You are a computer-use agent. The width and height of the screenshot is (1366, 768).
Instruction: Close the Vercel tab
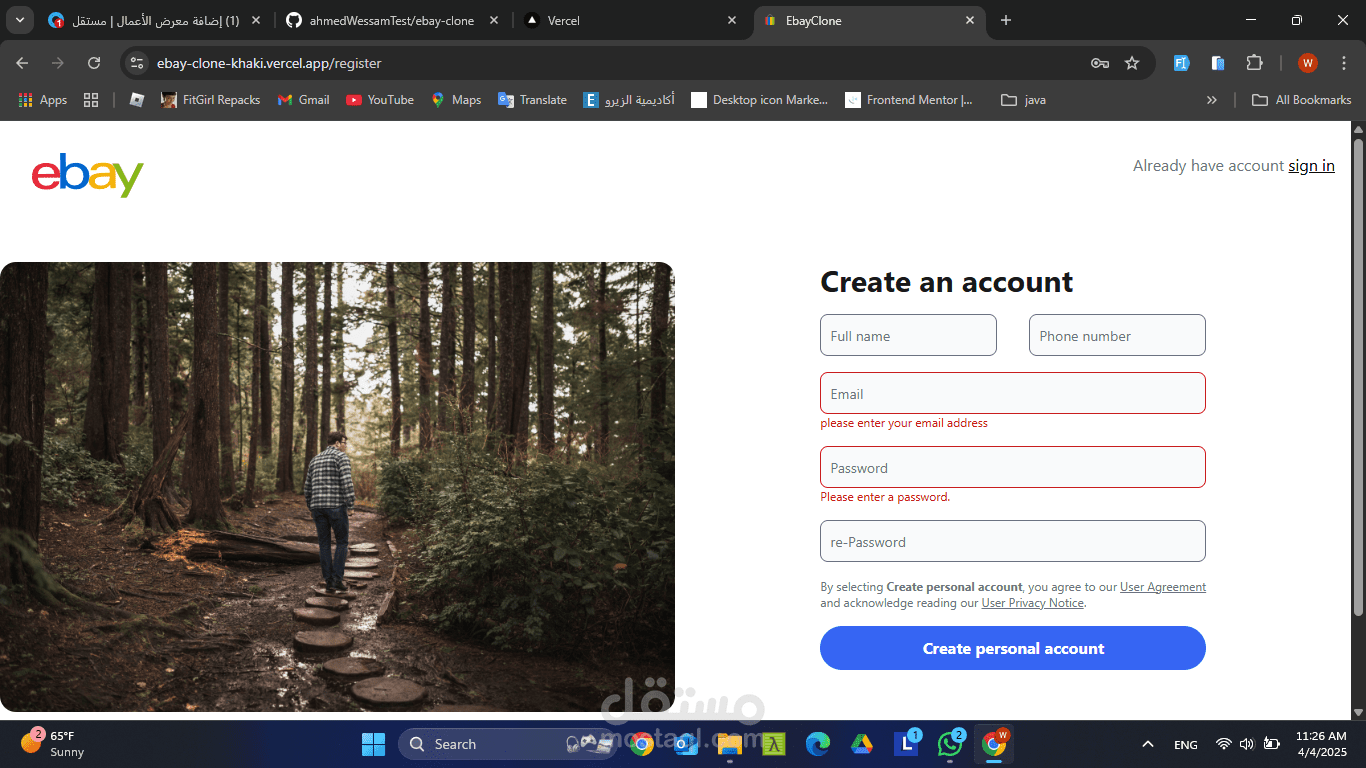point(732,20)
